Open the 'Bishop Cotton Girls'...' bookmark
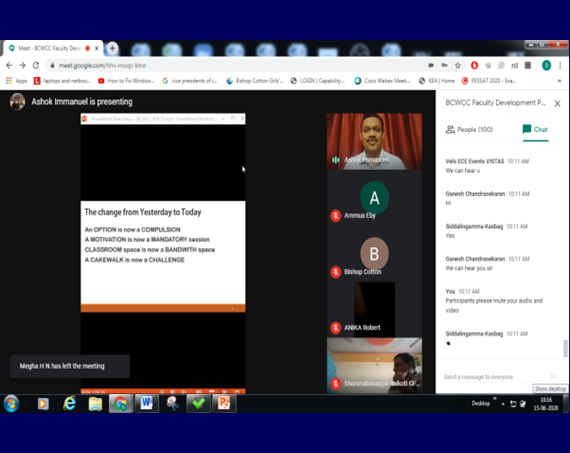Screen dimensions: 570x453 [x=254, y=81]
